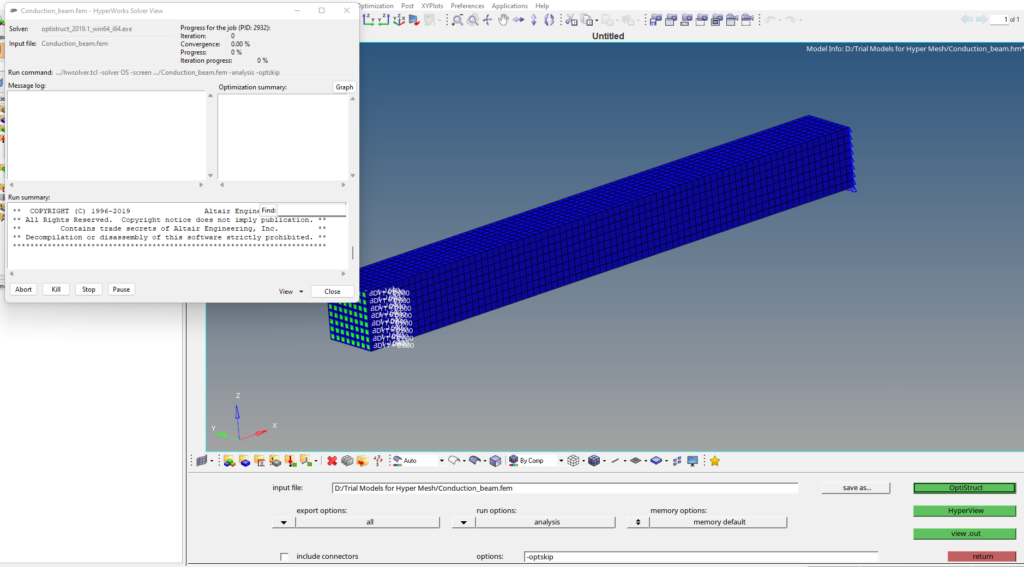Click the camera capture page icon

pyautogui.click(x=670, y=20)
